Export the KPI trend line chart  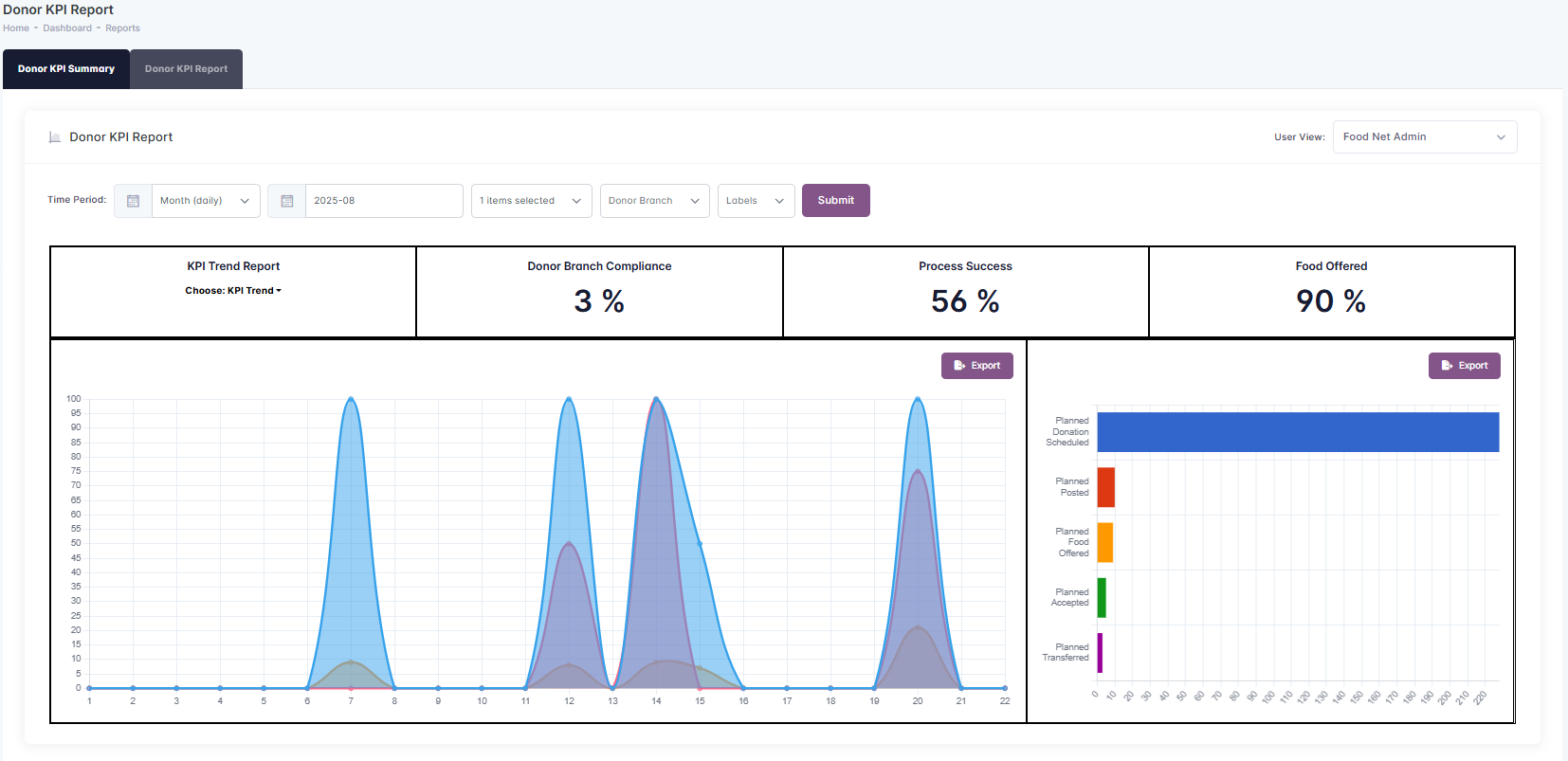[976, 366]
